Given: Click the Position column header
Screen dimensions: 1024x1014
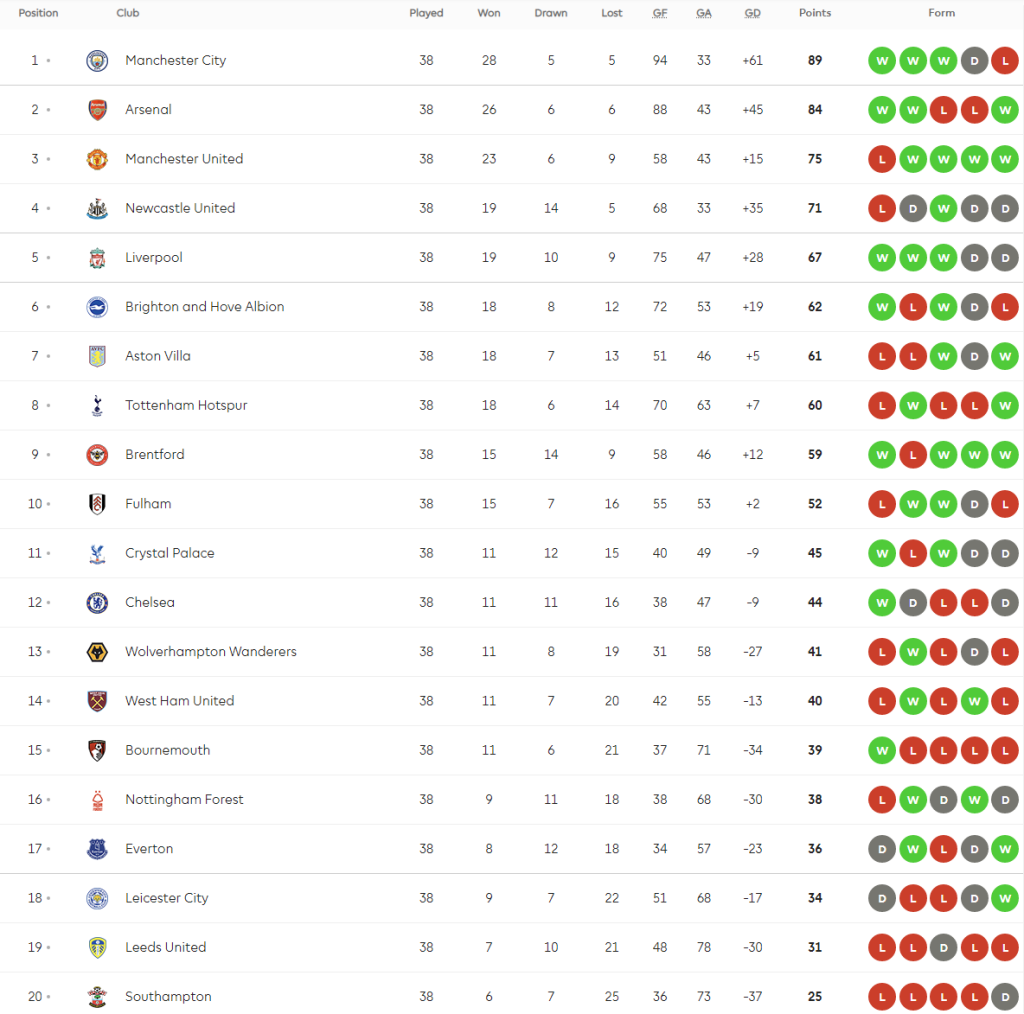Looking at the screenshot, I should click(x=39, y=13).
